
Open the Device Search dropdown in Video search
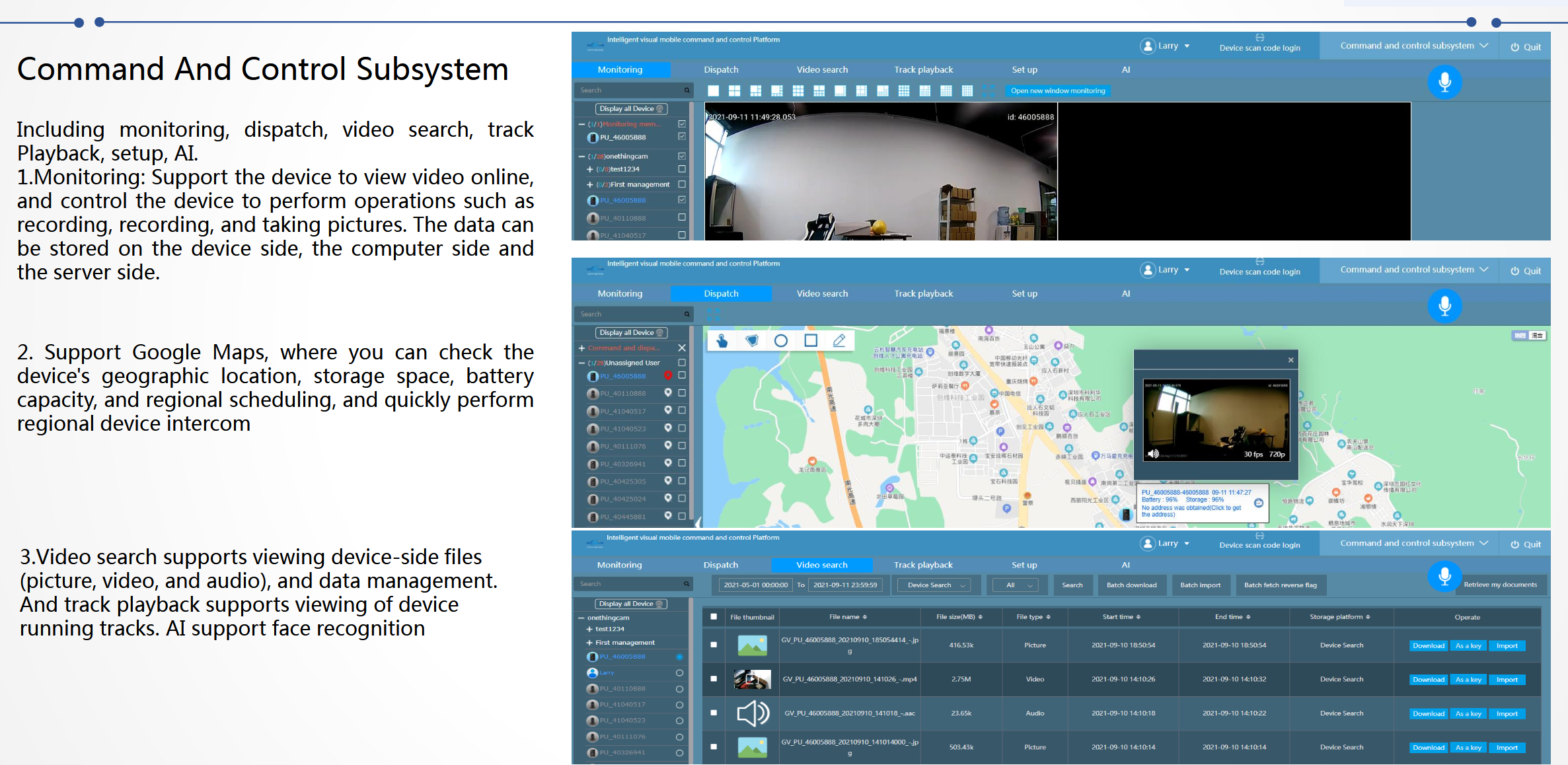tap(934, 585)
